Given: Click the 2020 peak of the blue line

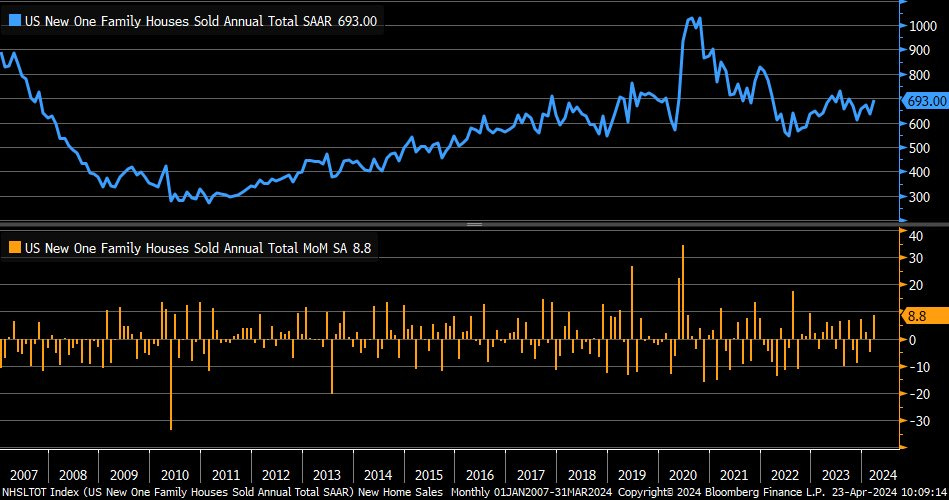Looking at the screenshot, I should tap(691, 18).
